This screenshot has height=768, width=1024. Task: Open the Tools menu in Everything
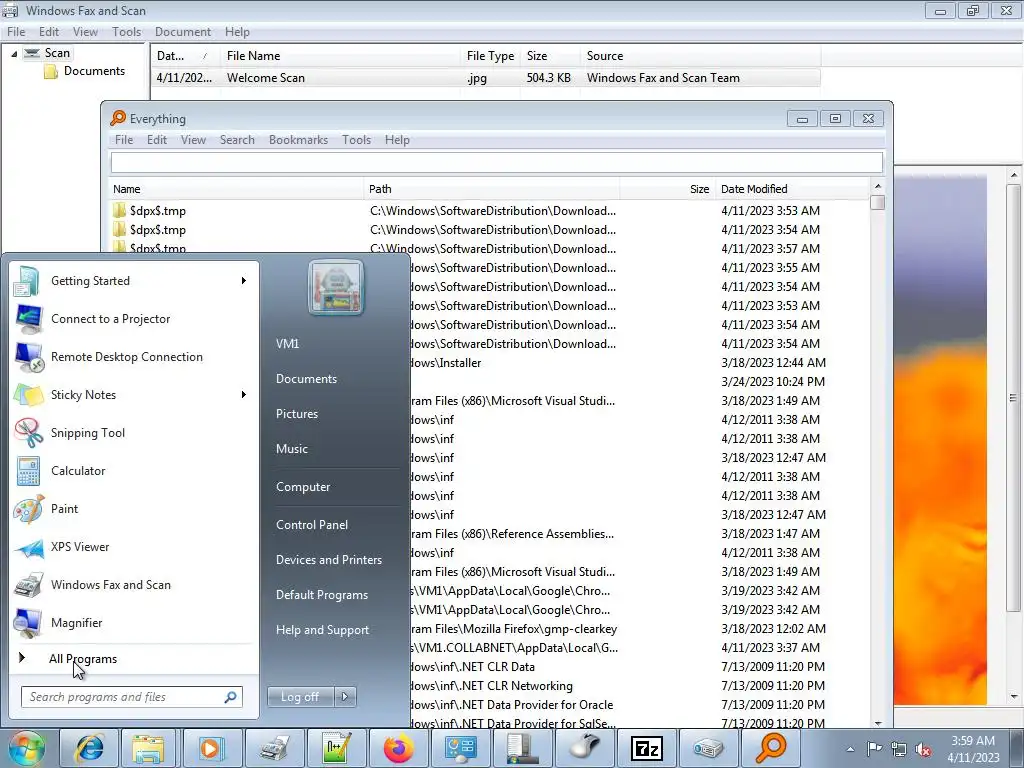tap(357, 140)
